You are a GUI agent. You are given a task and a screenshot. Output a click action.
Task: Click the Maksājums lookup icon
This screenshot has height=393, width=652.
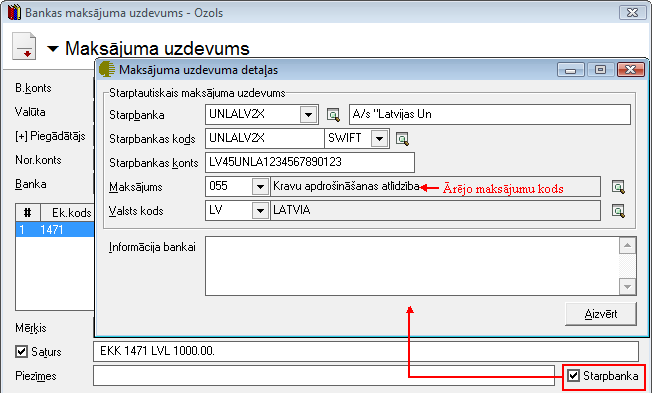[618, 187]
